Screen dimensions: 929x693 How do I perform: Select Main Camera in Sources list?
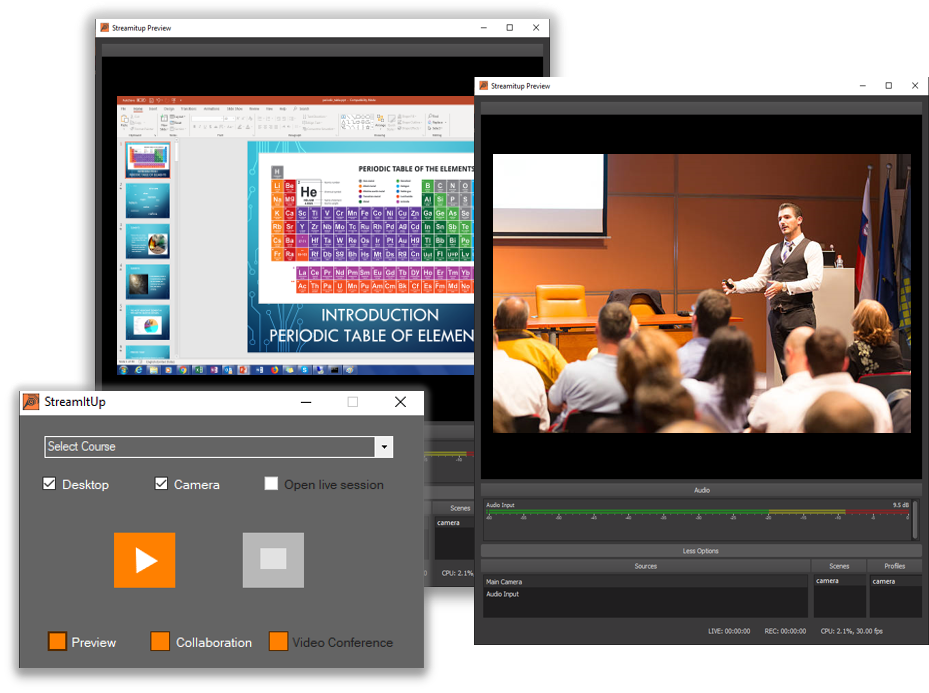(645, 582)
